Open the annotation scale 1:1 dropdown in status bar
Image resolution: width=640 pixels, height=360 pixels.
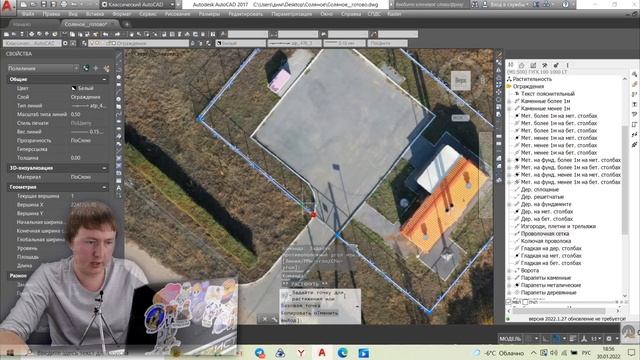(595, 338)
